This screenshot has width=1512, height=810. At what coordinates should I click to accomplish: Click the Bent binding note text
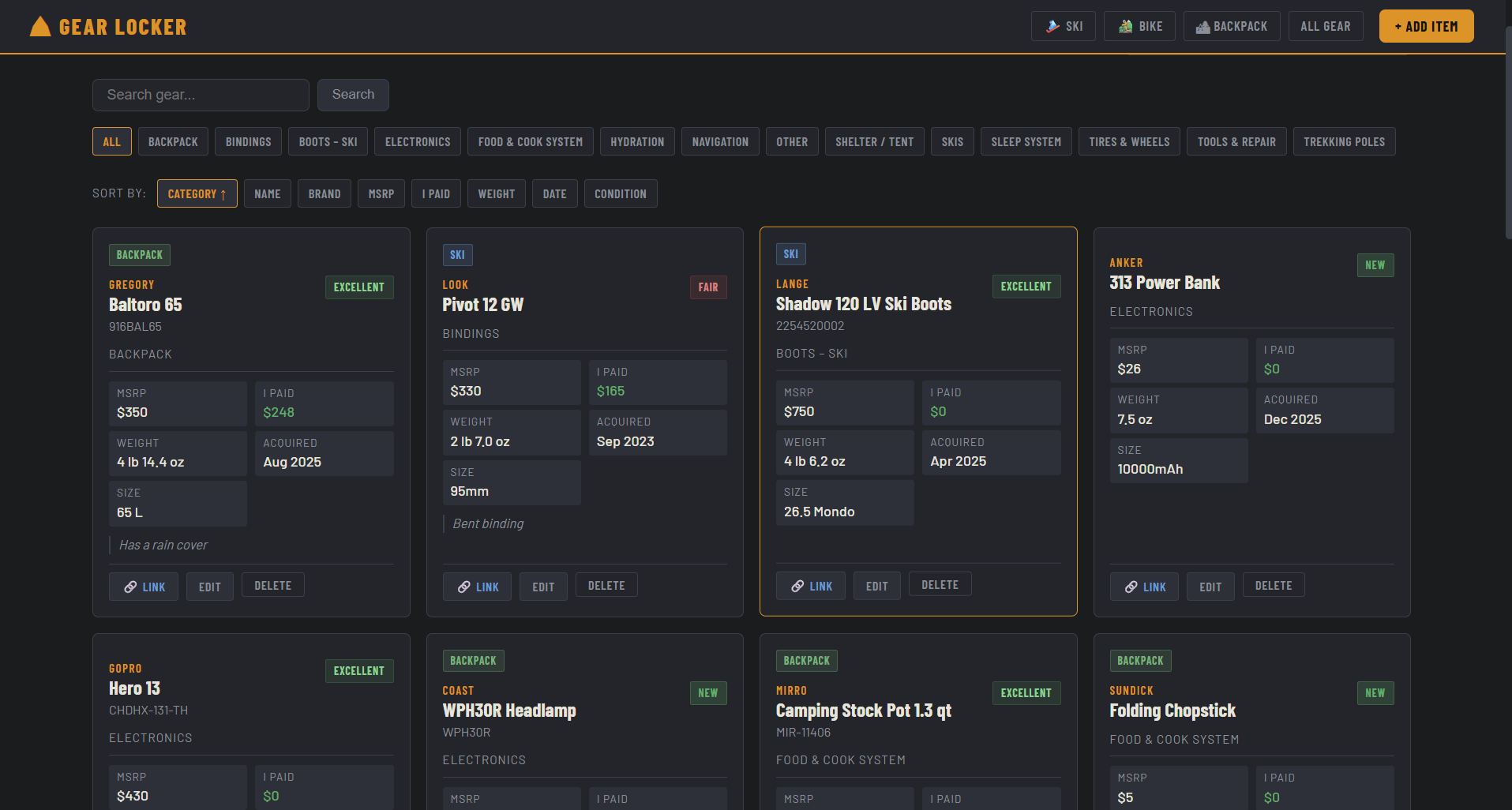click(x=488, y=523)
